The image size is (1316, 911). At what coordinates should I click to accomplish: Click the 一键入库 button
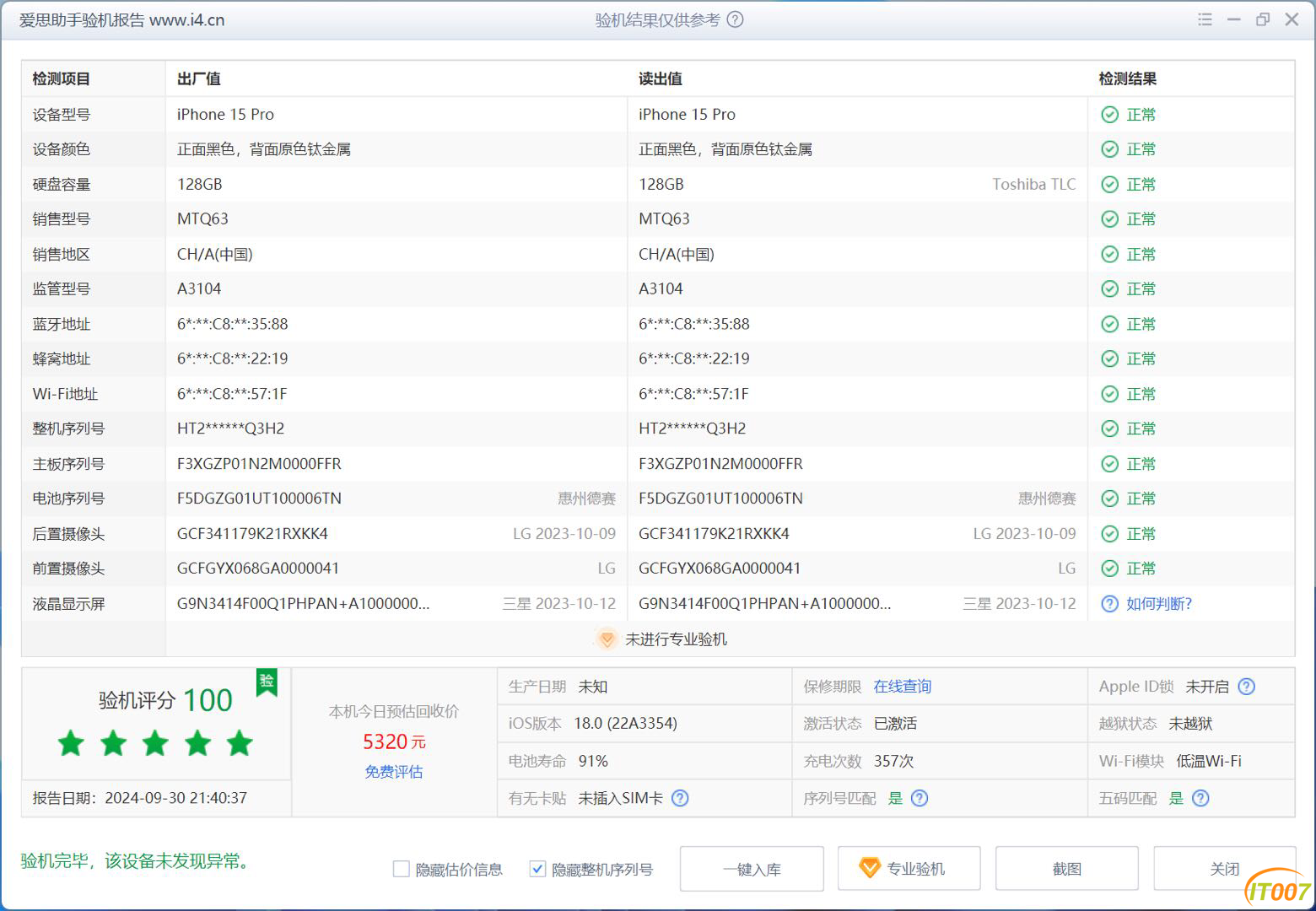tap(752, 869)
